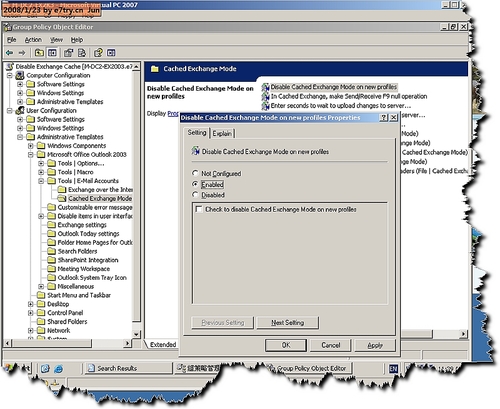The image size is (500, 409).
Task: Click policy icon for Disable Cached Exchange Mode on new profiles
Action: (x=265, y=87)
